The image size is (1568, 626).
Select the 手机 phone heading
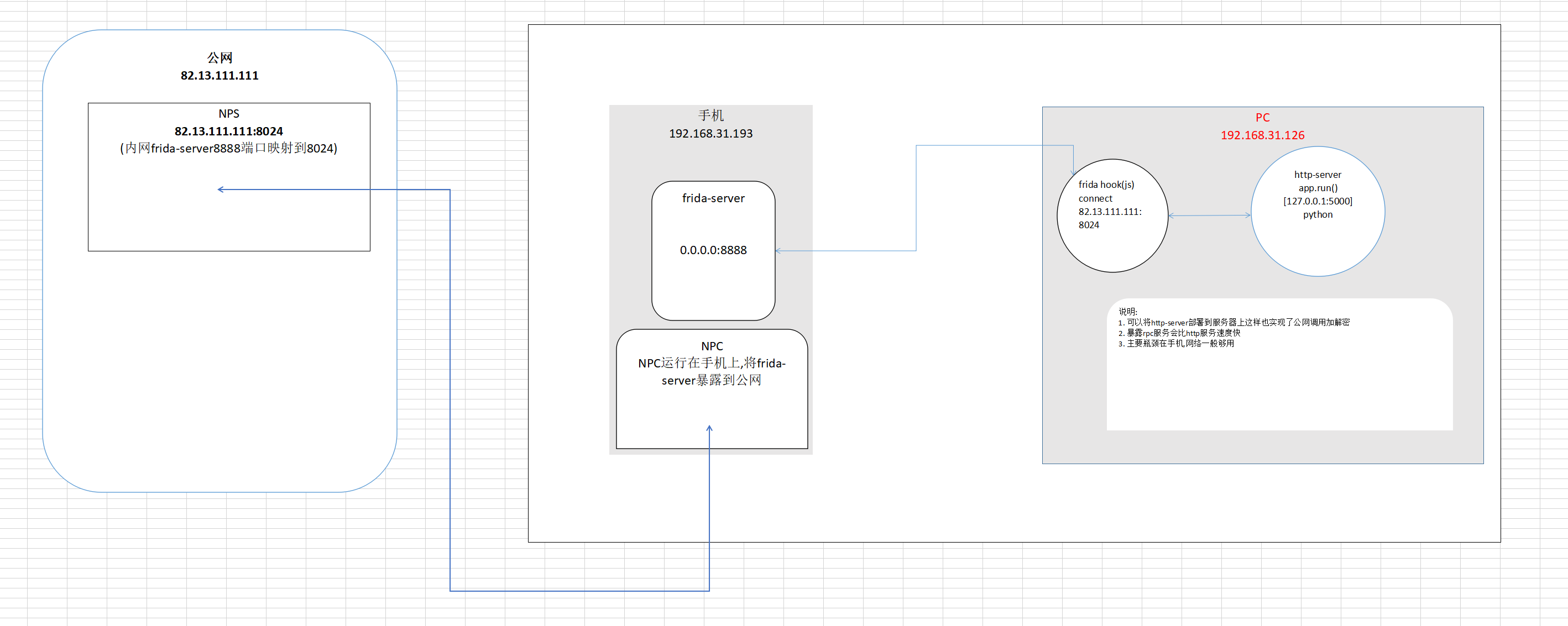click(x=711, y=115)
